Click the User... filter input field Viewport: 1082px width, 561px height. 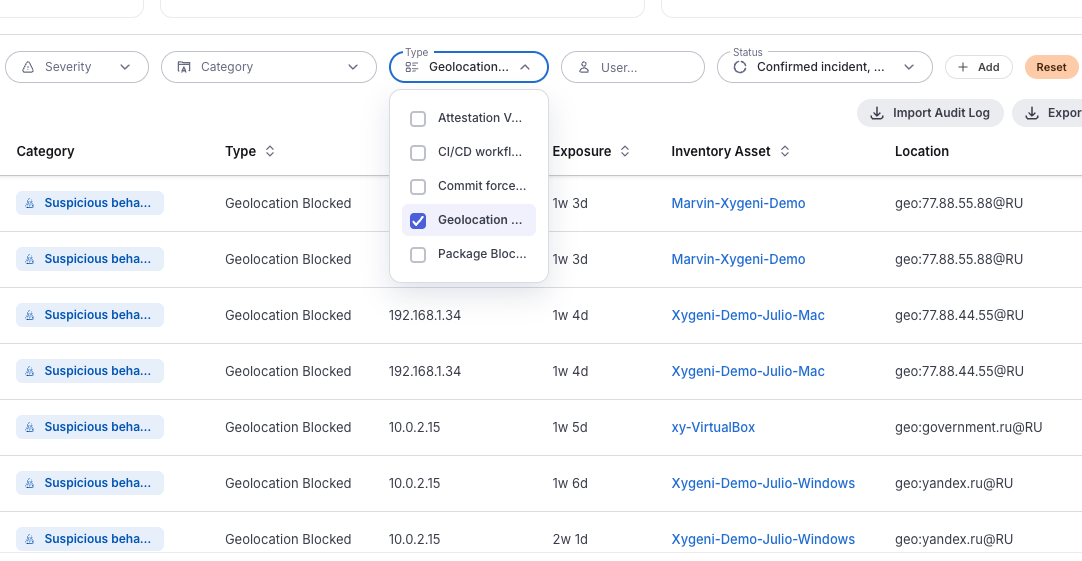[633, 67]
